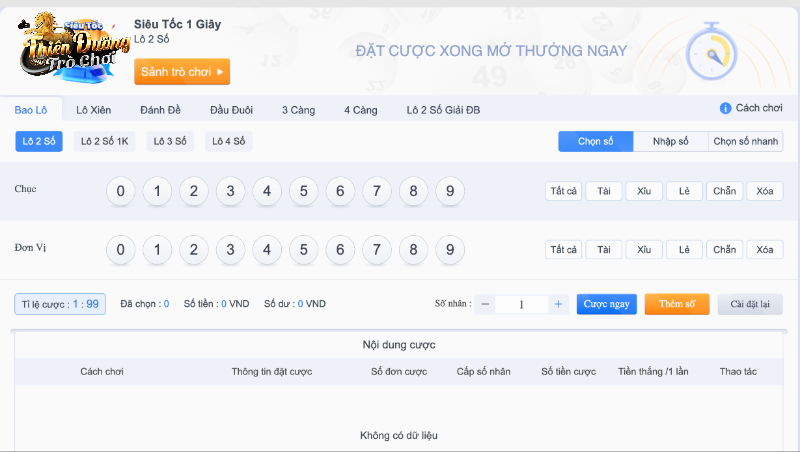This screenshot has width=800, height=452.
Task: Click the Sảnh trò chơi button
Action: pyautogui.click(x=182, y=71)
